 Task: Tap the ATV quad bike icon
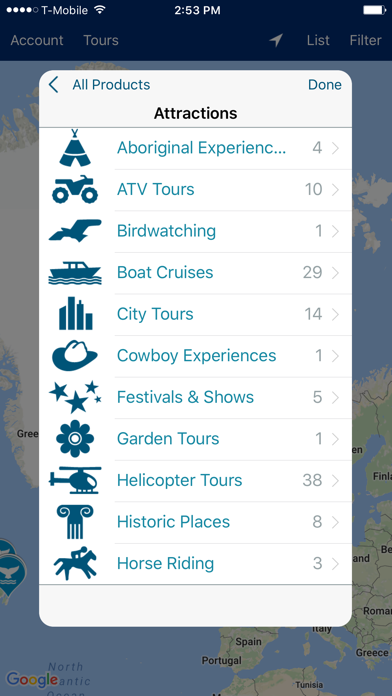[x=75, y=190]
